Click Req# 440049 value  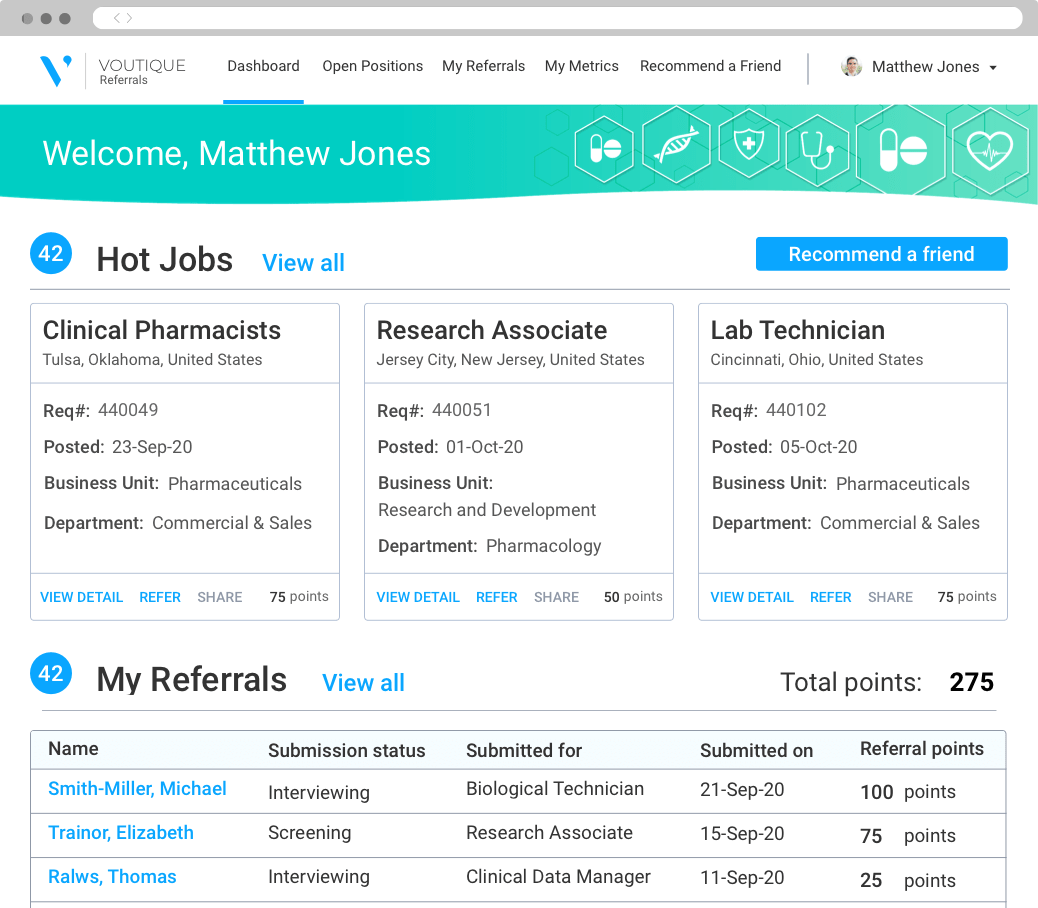[128, 410]
